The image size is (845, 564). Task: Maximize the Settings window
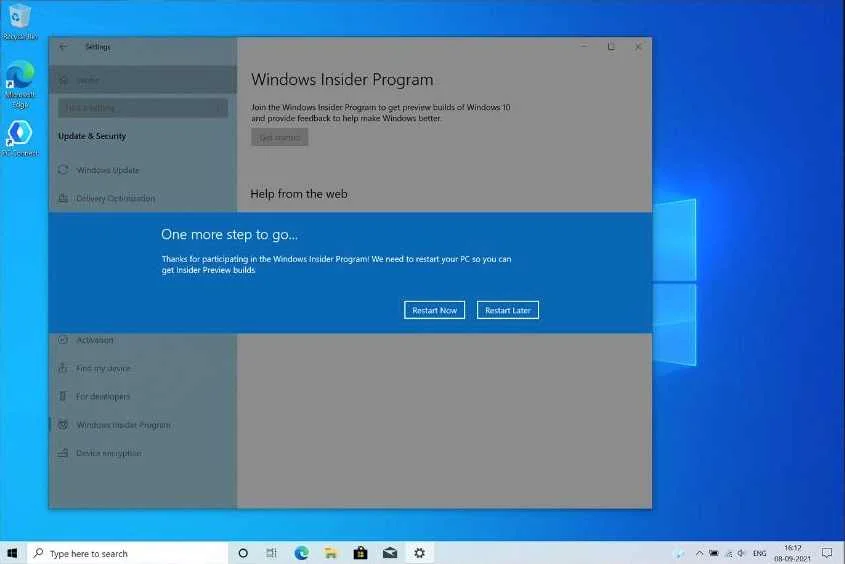tap(611, 47)
